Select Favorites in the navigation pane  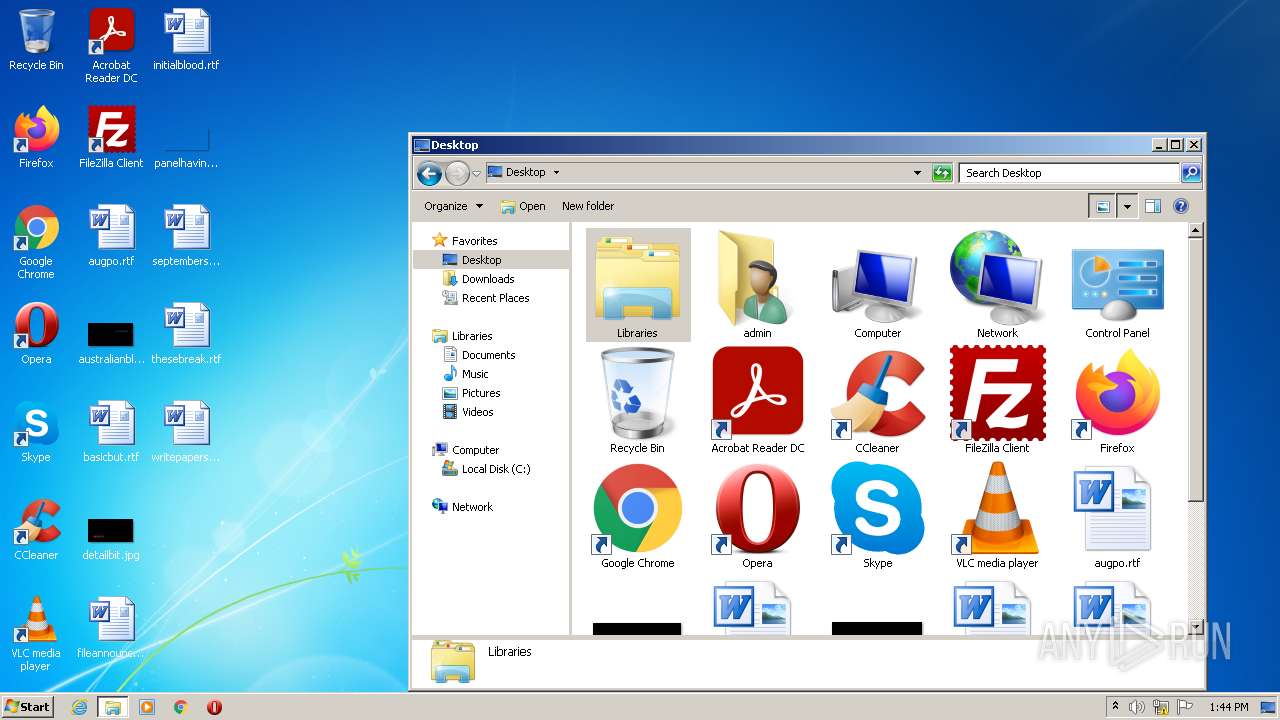point(474,241)
